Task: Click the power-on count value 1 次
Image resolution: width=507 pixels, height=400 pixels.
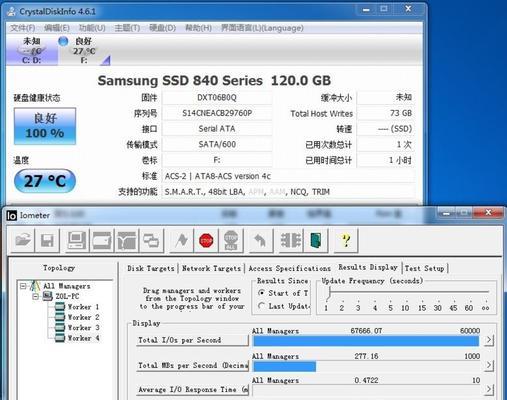Action: tap(385, 145)
